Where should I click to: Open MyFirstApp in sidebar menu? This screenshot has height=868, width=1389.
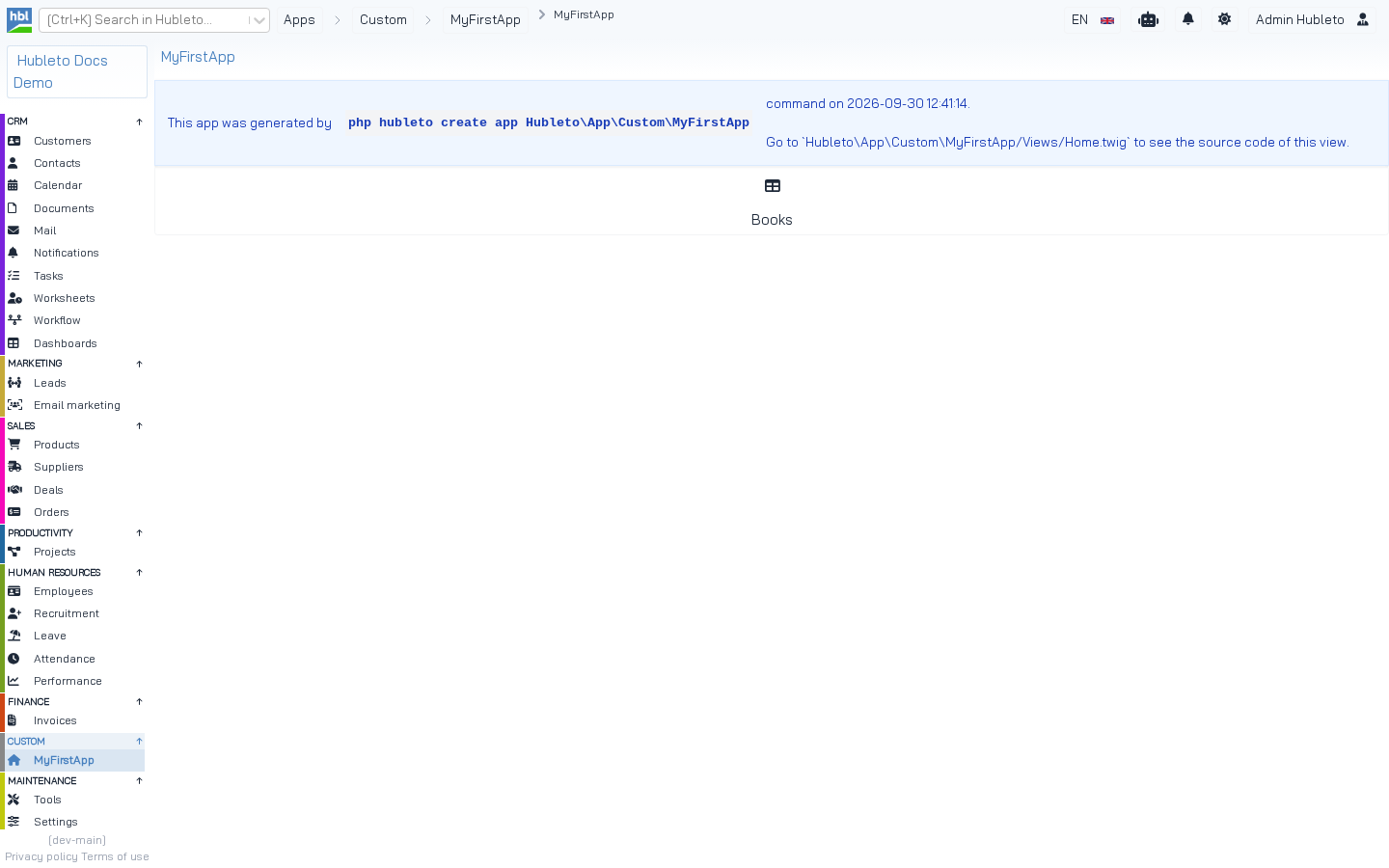pos(74,760)
